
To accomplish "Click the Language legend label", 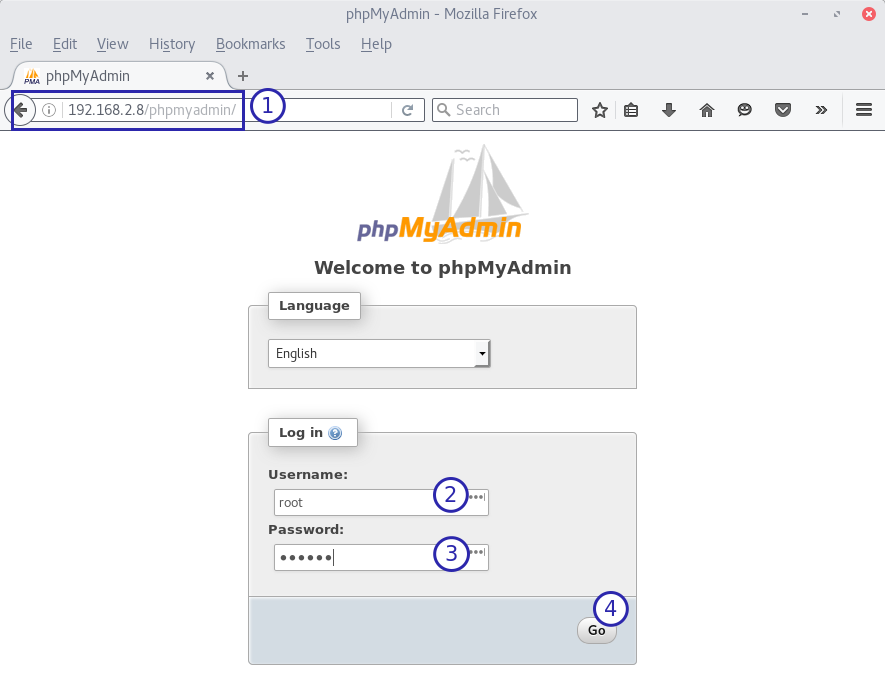I will point(314,306).
